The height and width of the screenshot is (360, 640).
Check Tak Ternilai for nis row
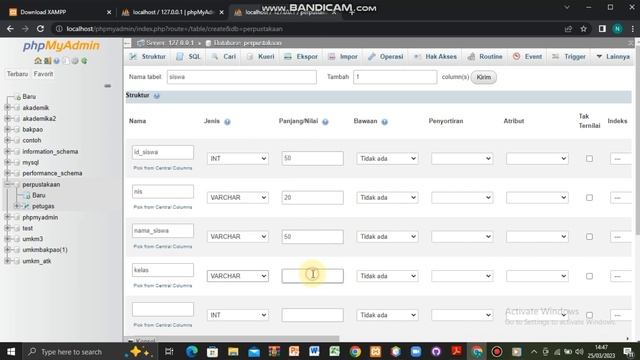tap(589, 198)
